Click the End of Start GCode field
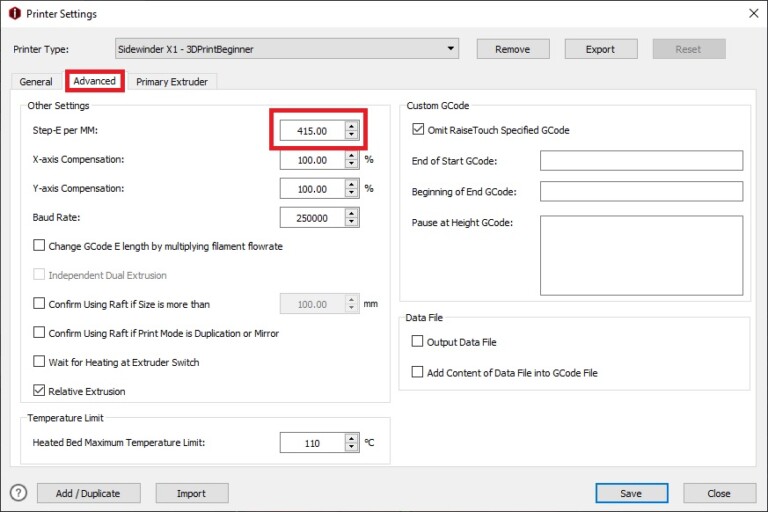This screenshot has width=768, height=512. [x=642, y=161]
